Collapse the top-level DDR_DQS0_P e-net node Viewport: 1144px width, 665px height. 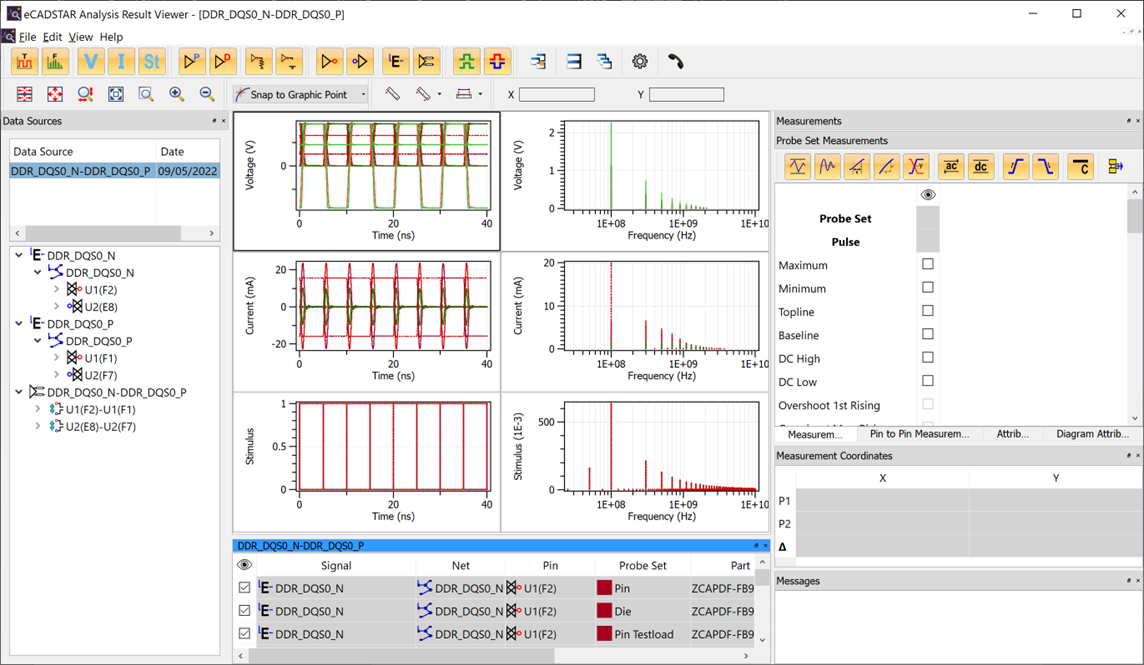pos(19,323)
